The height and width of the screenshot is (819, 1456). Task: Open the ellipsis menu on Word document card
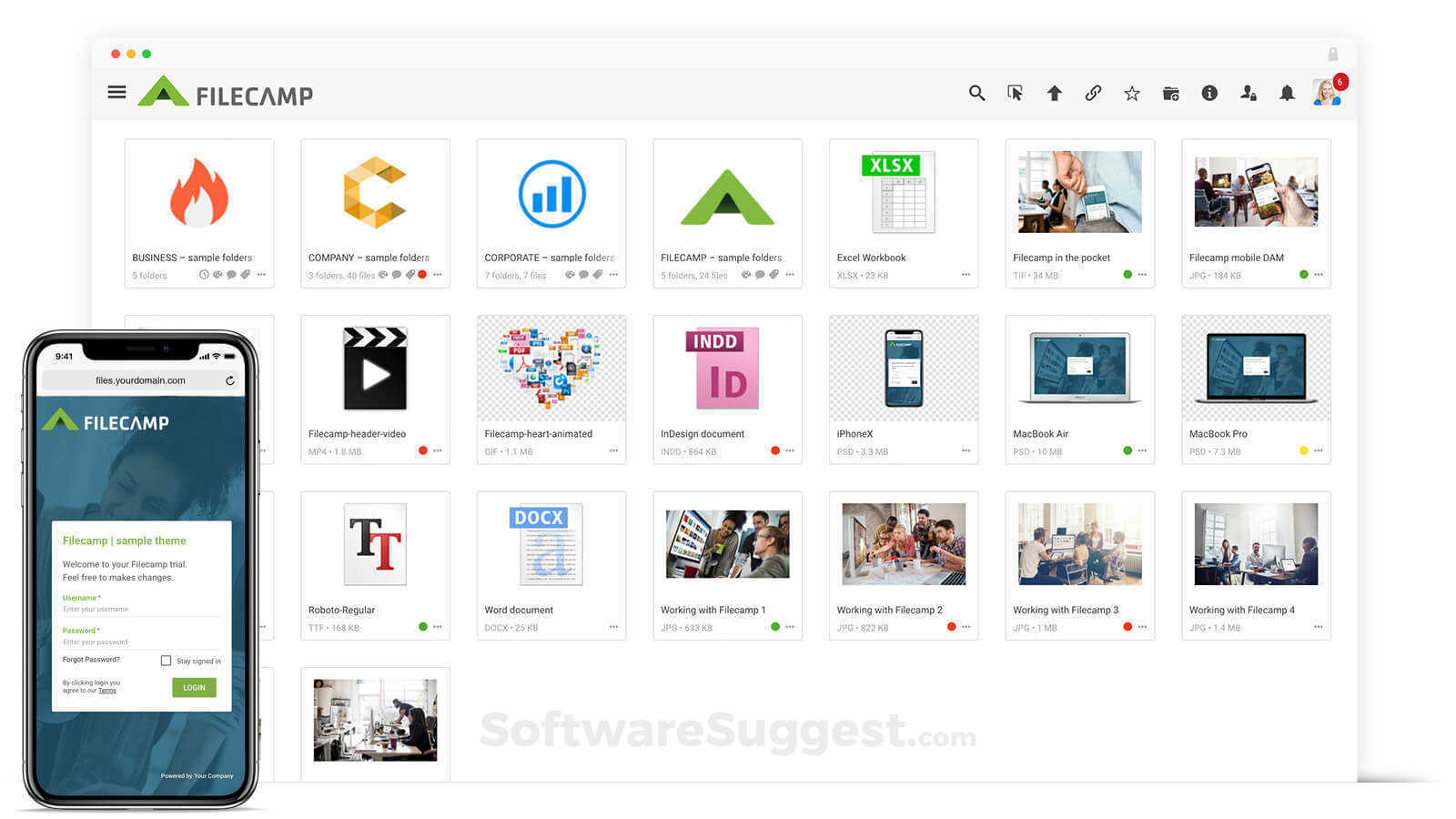[614, 627]
